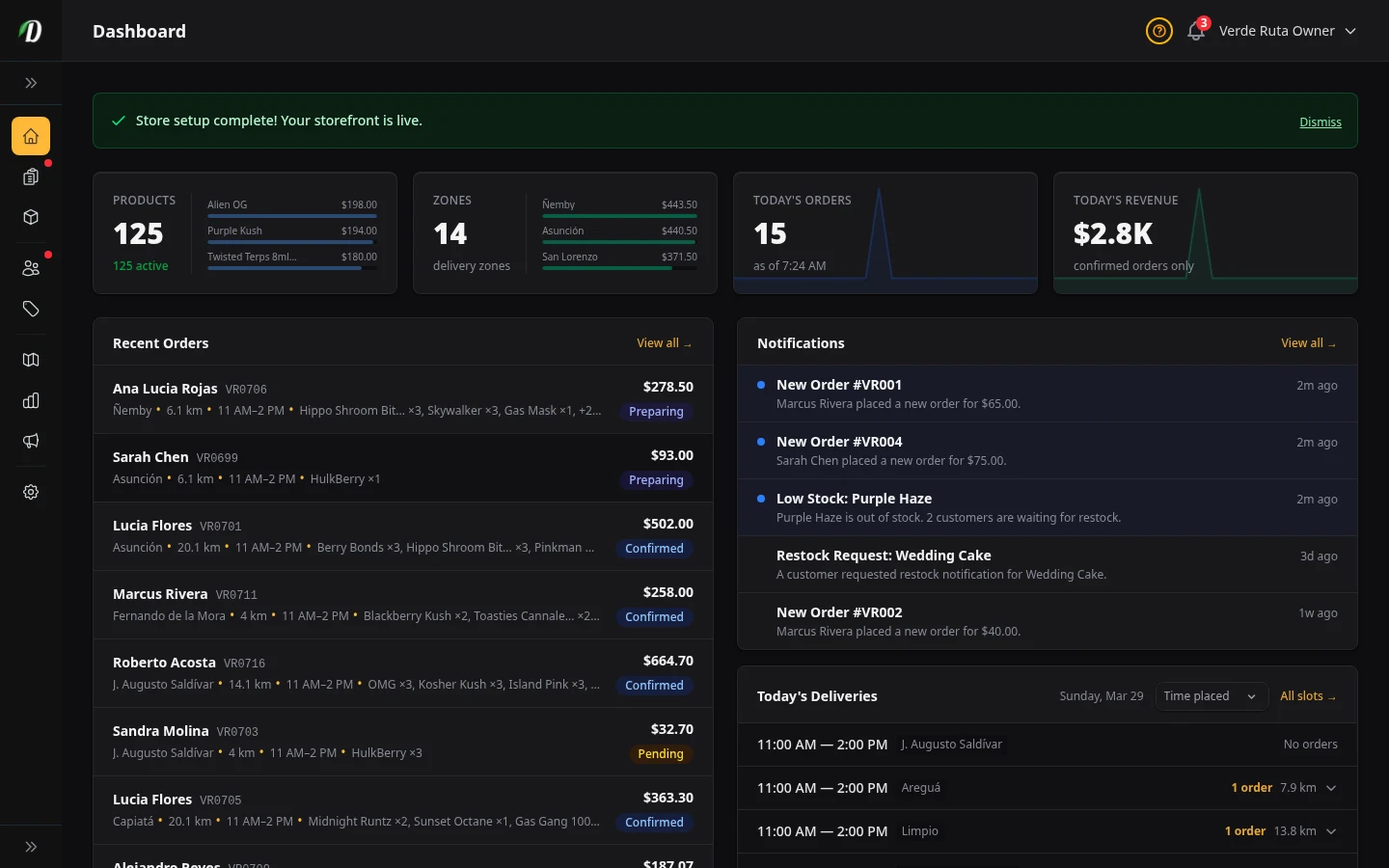View analytics via the bar chart icon

pyautogui.click(x=31, y=400)
